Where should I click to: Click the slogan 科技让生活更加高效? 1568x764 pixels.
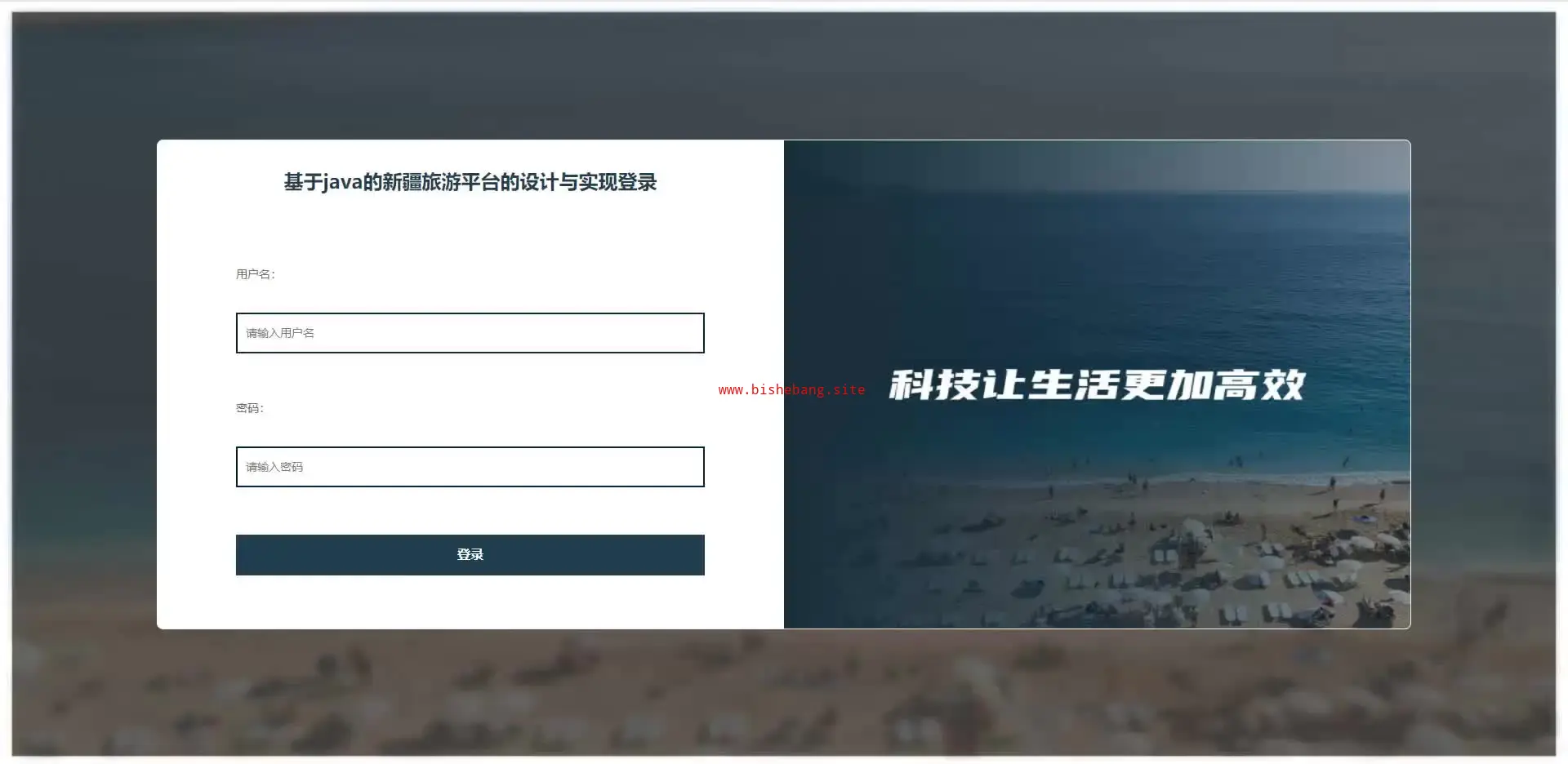coord(1097,384)
